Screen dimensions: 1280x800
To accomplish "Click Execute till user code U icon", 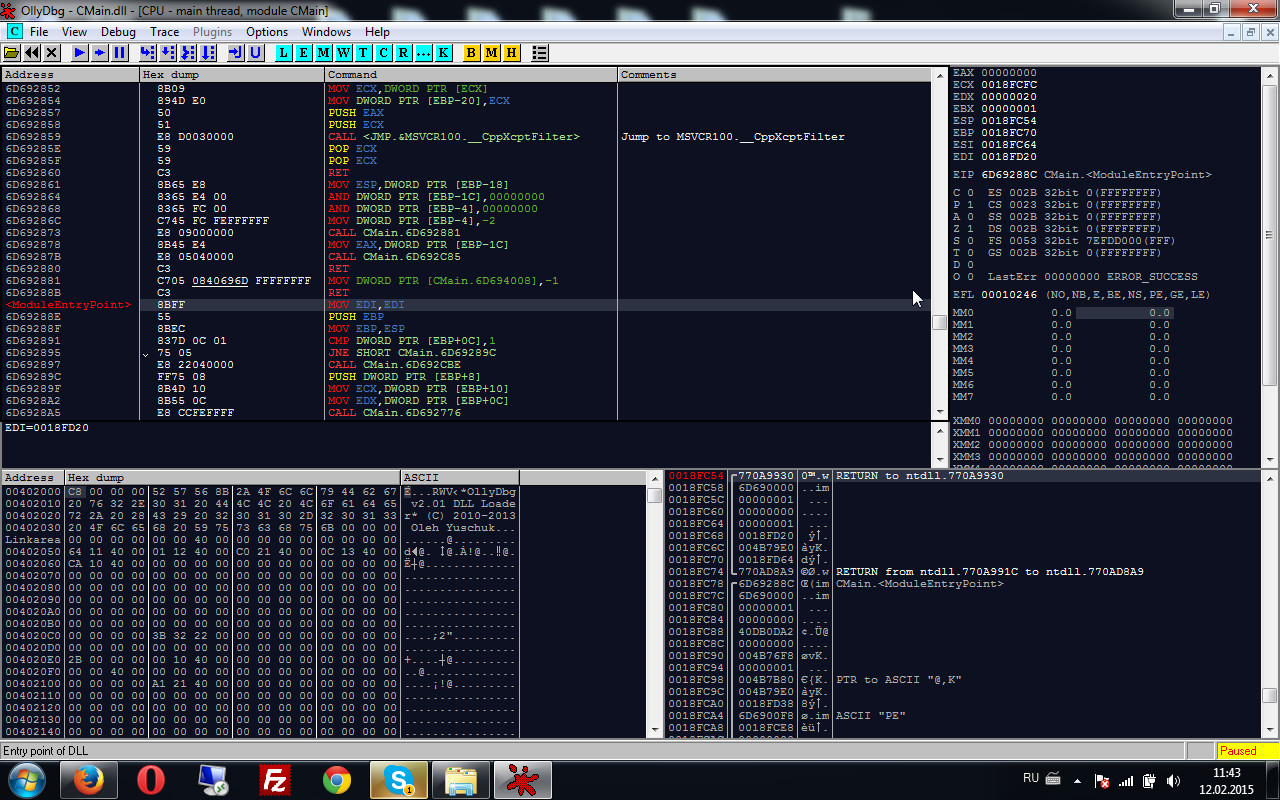I will tap(256, 52).
